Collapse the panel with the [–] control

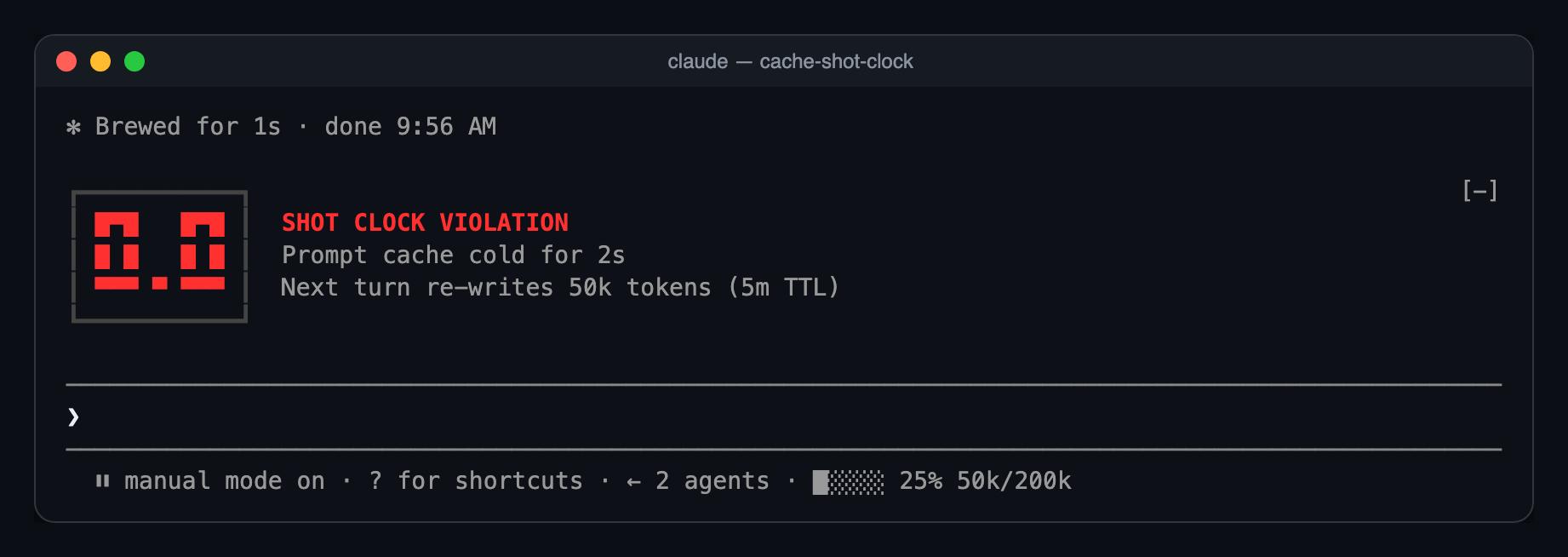click(x=1479, y=191)
